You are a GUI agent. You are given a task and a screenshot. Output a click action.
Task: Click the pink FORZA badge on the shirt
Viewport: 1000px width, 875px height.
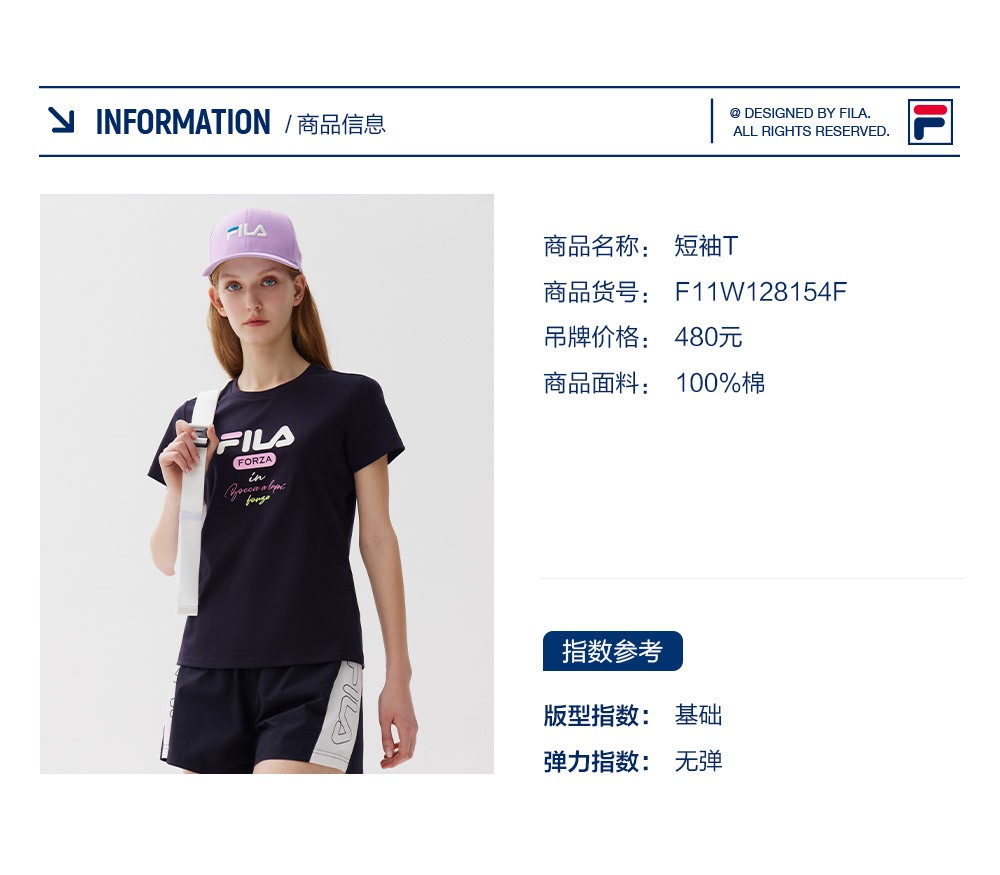coord(254,460)
